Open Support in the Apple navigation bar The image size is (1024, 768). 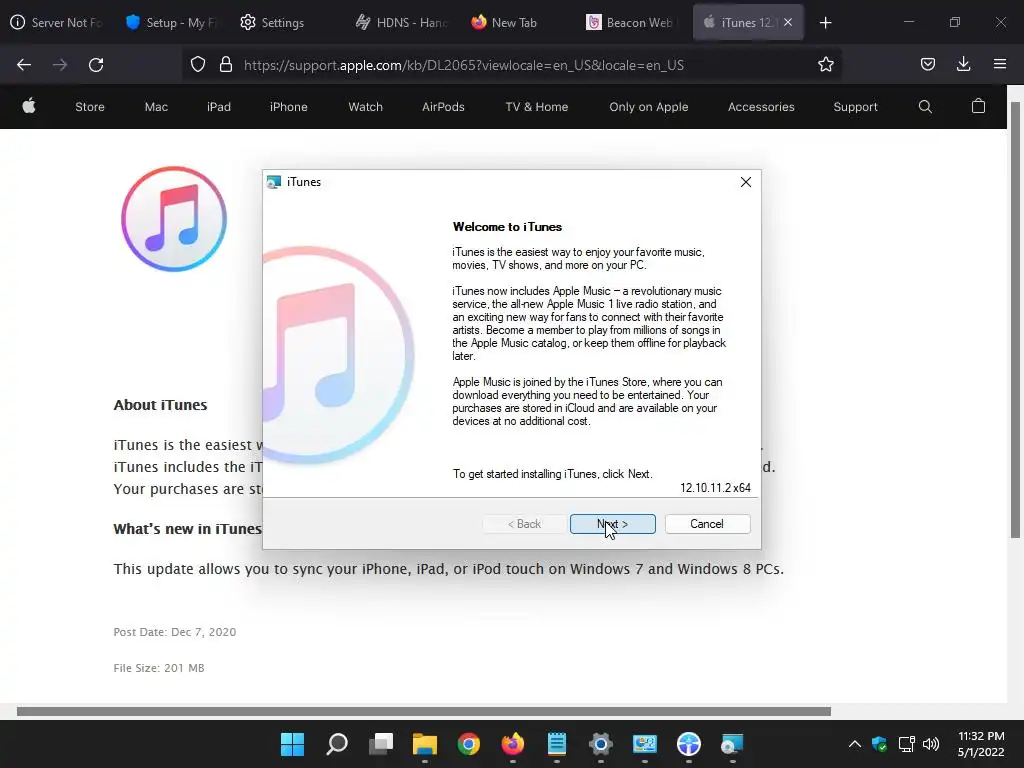(x=856, y=107)
